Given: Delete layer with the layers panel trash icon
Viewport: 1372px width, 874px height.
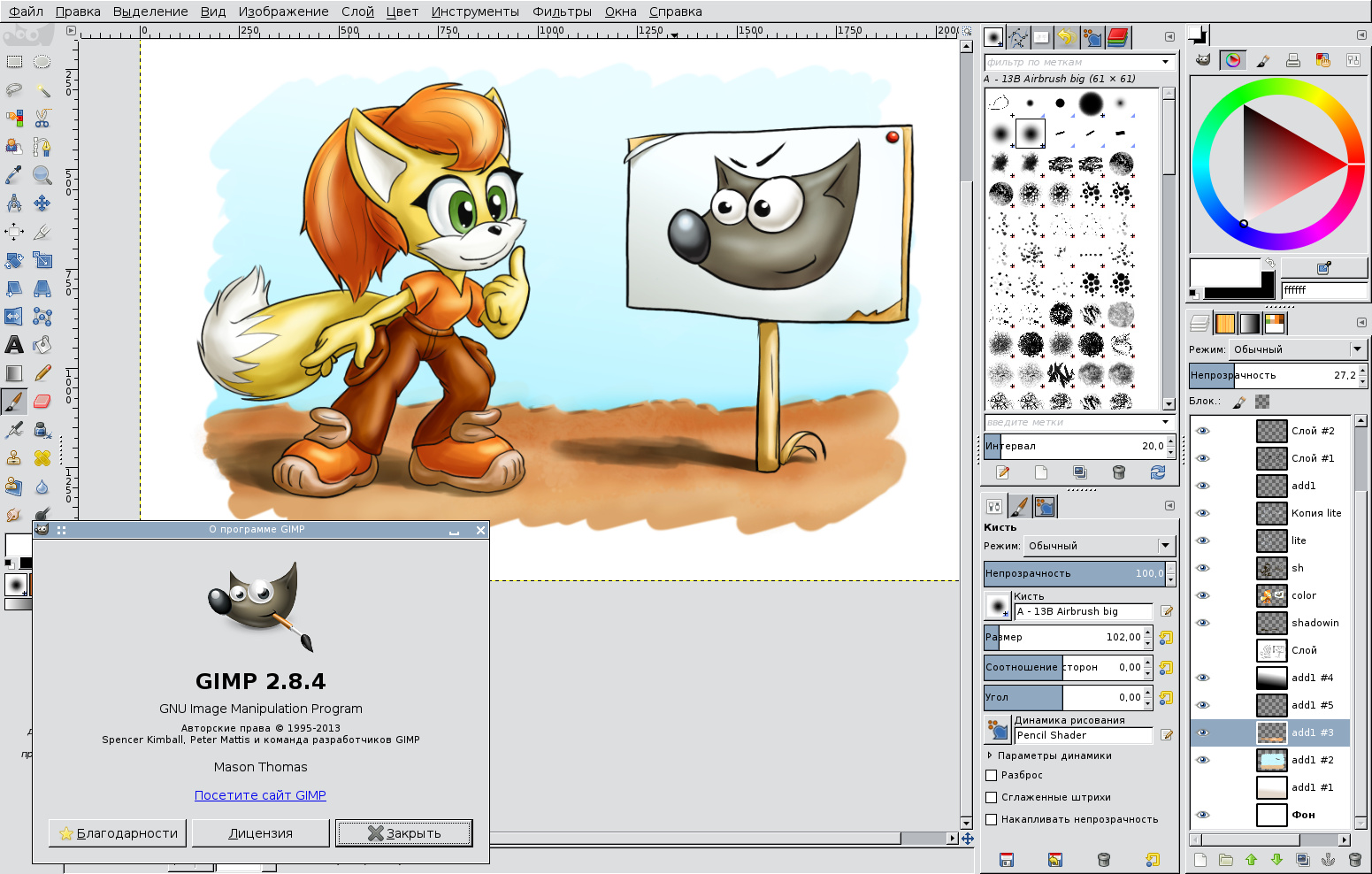Looking at the screenshot, I should click(x=1354, y=860).
